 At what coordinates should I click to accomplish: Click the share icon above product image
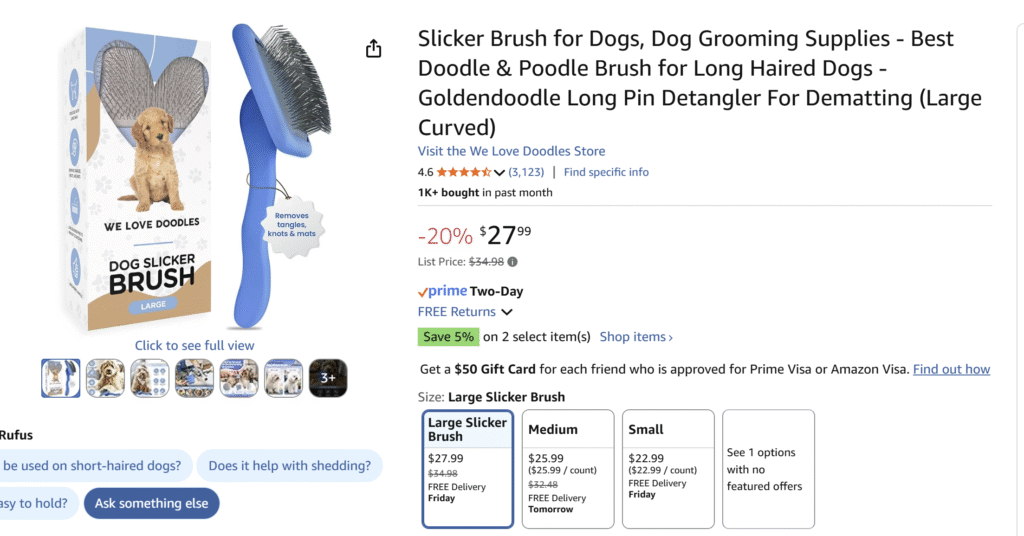click(374, 48)
